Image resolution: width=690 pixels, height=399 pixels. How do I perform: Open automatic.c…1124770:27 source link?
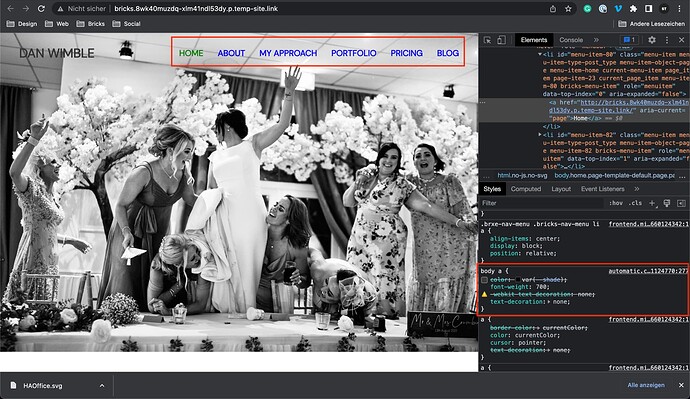[x=648, y=271]
